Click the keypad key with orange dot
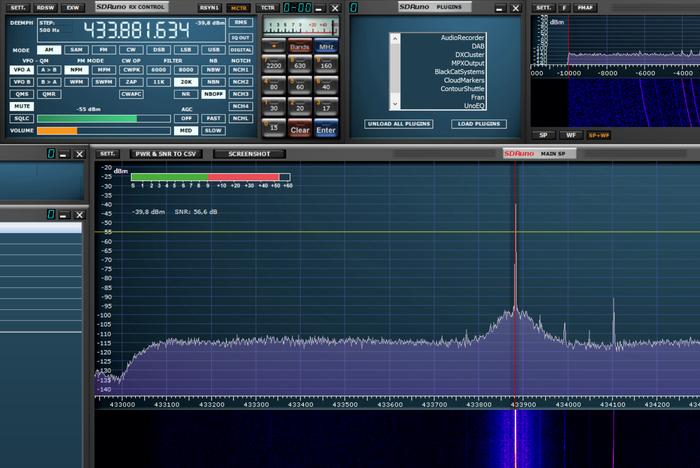Viewport: 700px width, 468px height. pyautogui.click(x=274, y=46)
